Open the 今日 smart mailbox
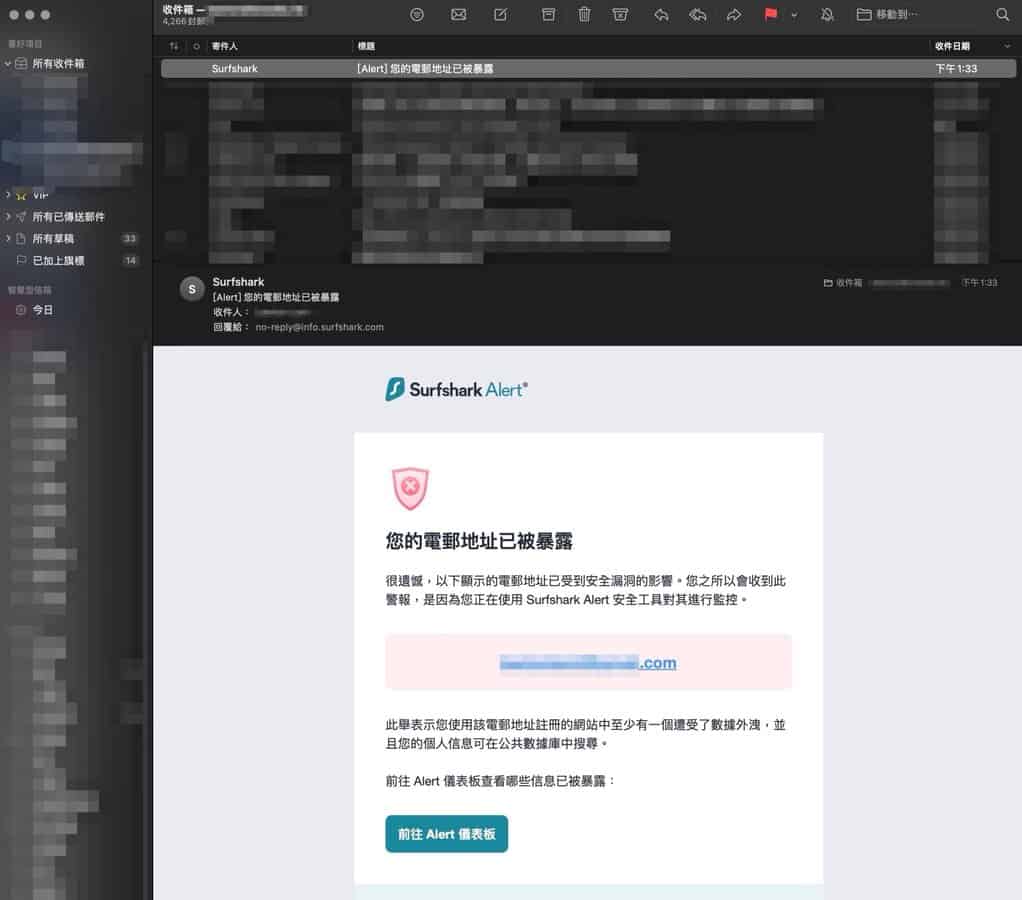This screenshot has width=1022, height=900. 42,310
